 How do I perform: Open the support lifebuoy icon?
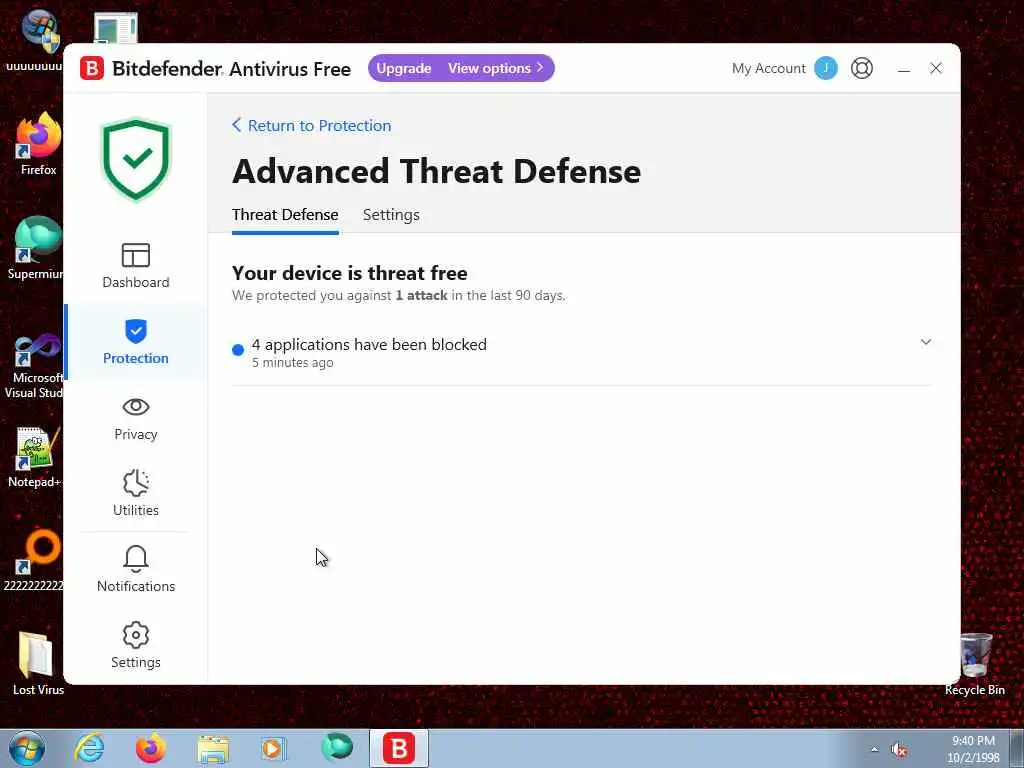coord(862,68)
